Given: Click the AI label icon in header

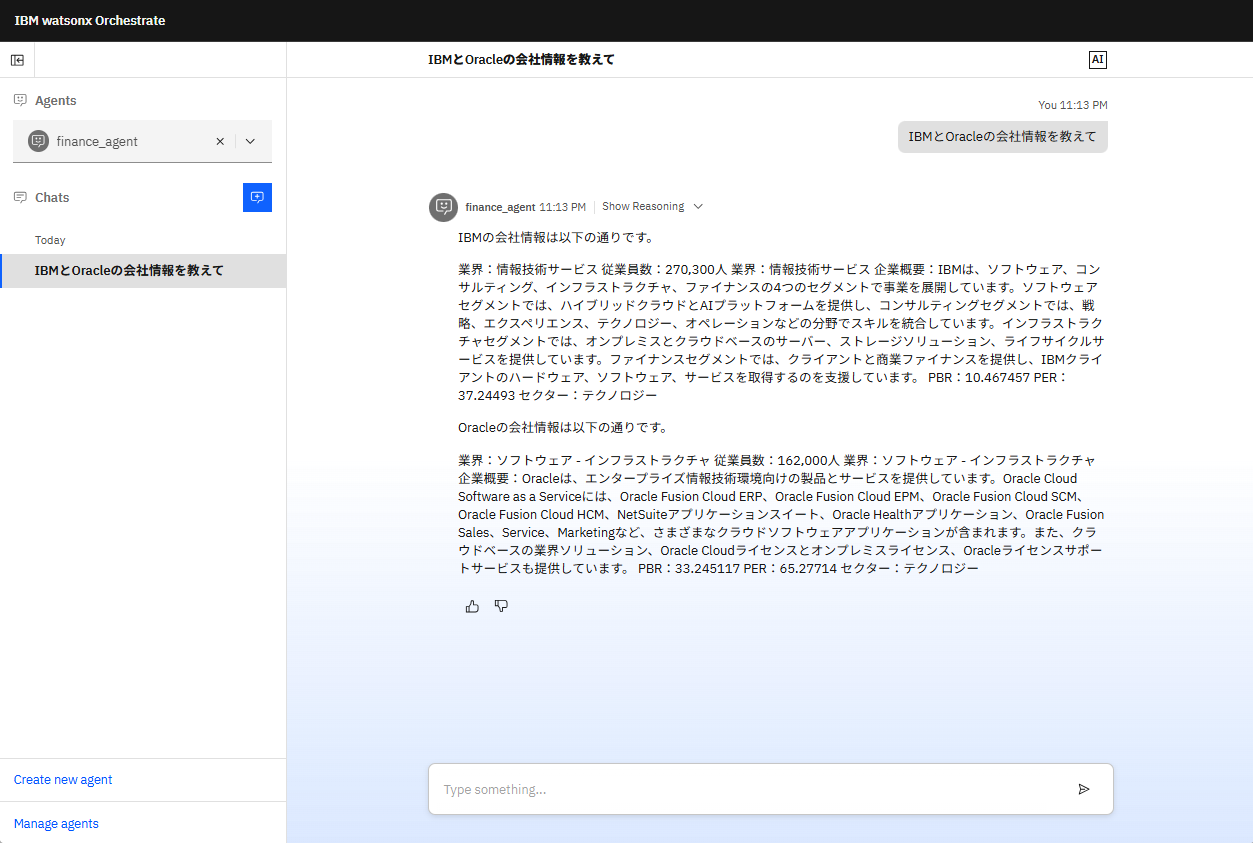Looking at the screenshot, I should (x=1097, y=60).
